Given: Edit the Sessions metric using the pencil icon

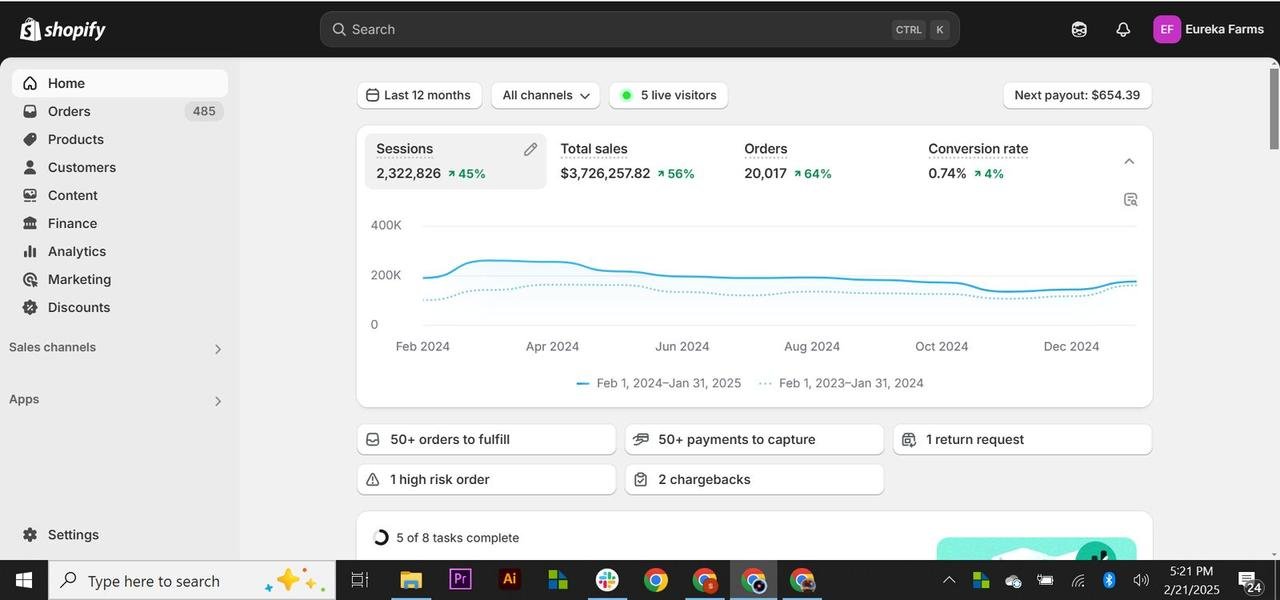Looking at the screenshot, I should point(529,148).
